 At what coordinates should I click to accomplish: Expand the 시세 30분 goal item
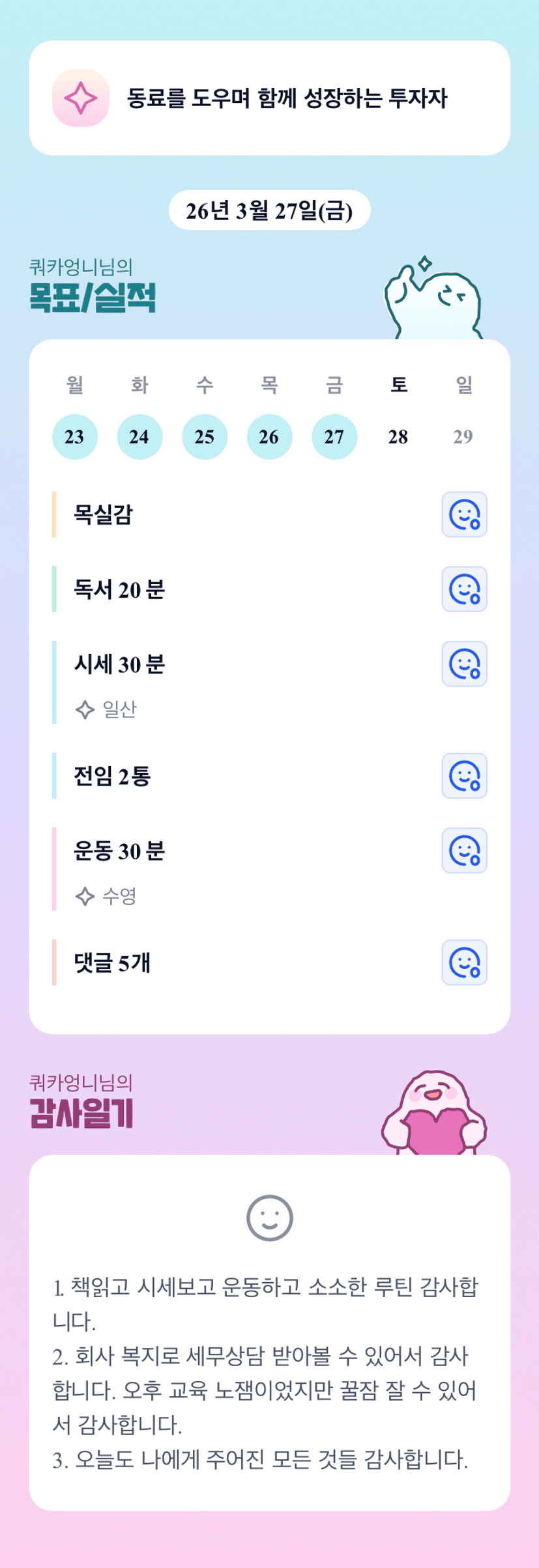click(119, 665)
